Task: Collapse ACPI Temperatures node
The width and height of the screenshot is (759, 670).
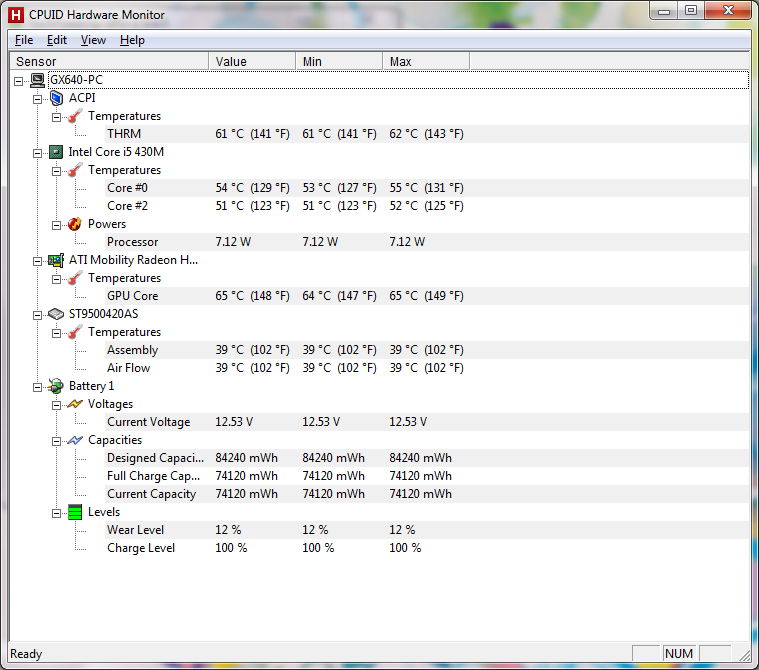Action: [x=56, y=117]
